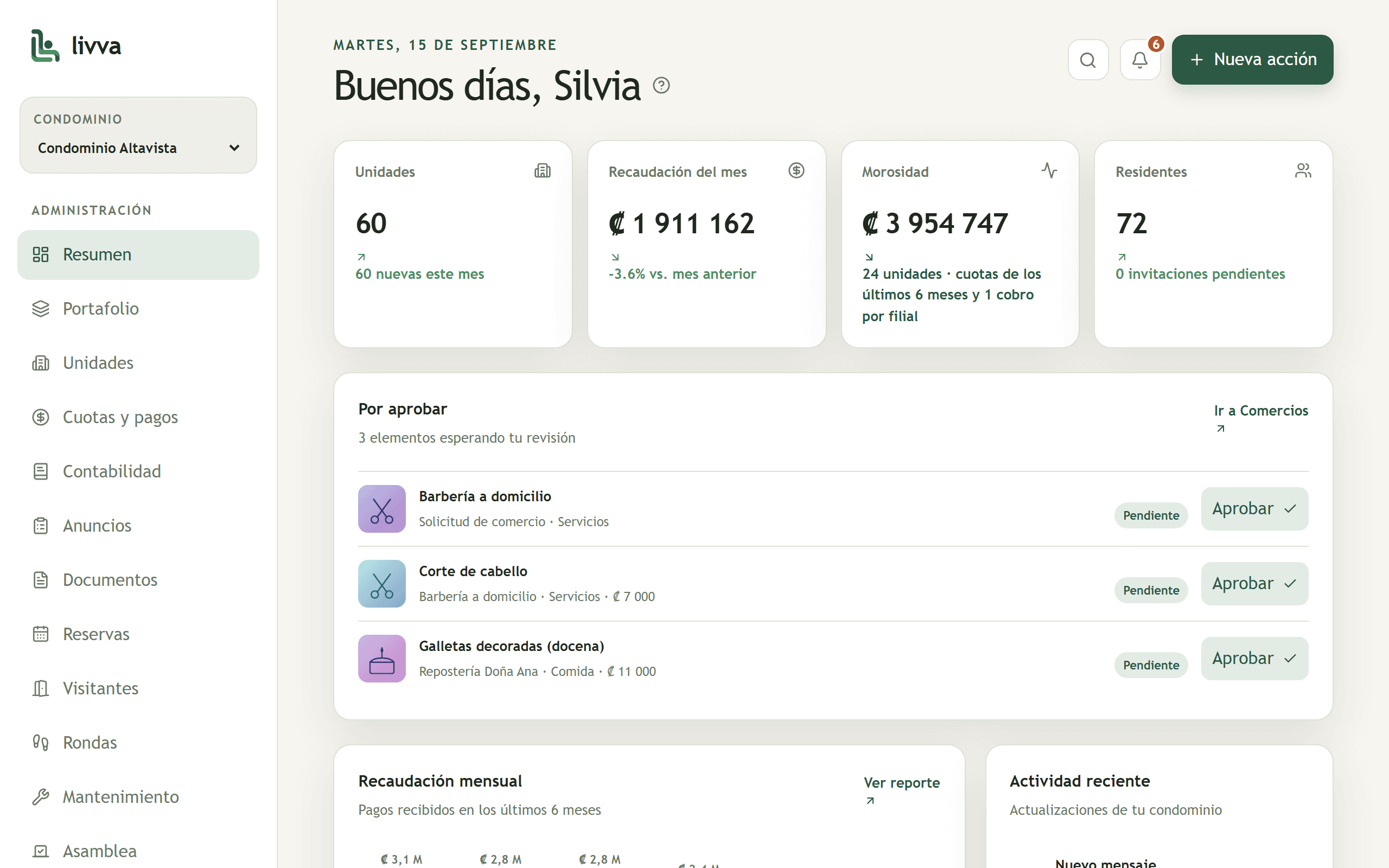Click the Reservas calendar icon in sidebar

pos(41,634)
